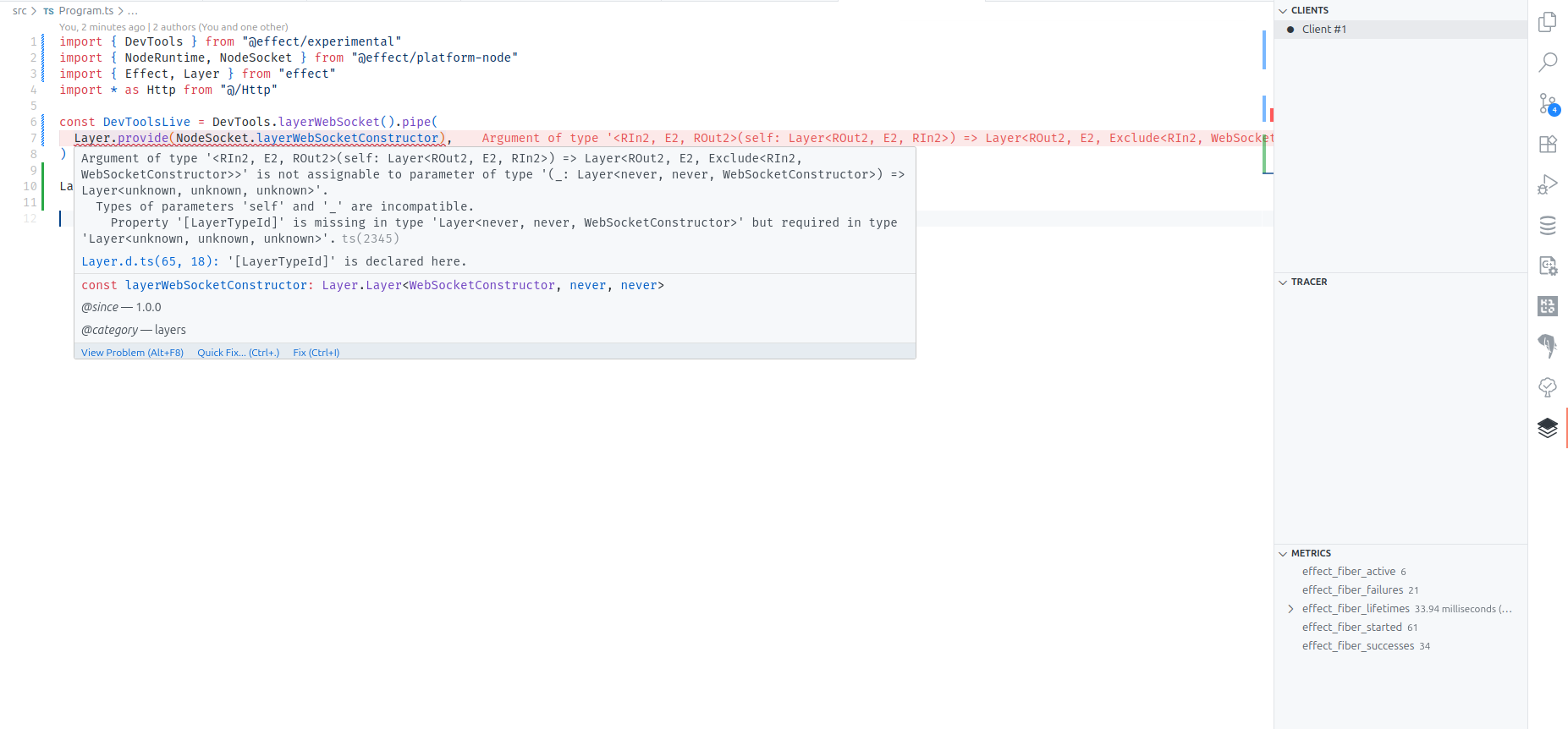This screenshot has width=1568, height=729.
Task: Select the Effect Dev Tools layers icon
Action: pos(1548,428)
